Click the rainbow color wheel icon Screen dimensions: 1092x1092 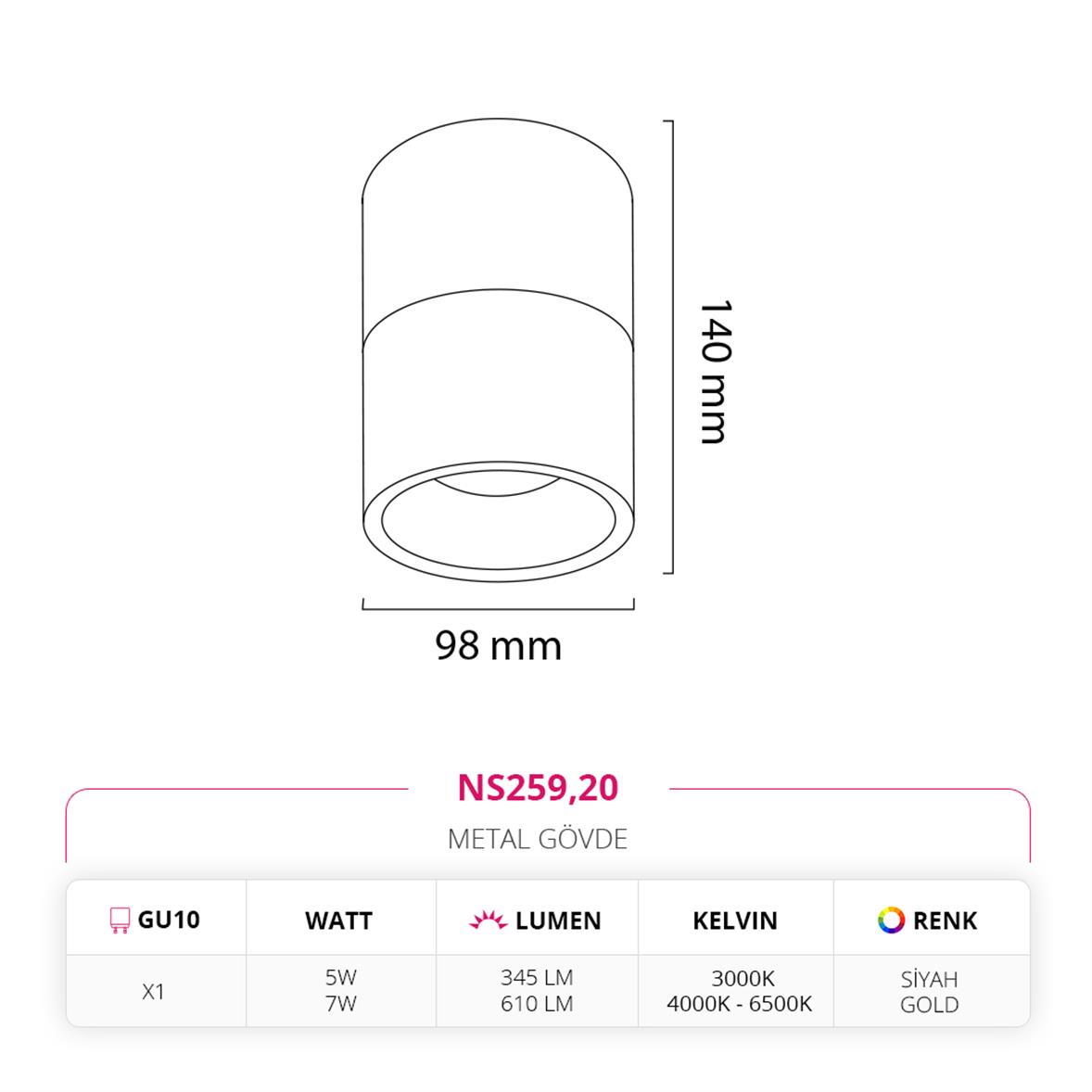(x=891, y=920)
